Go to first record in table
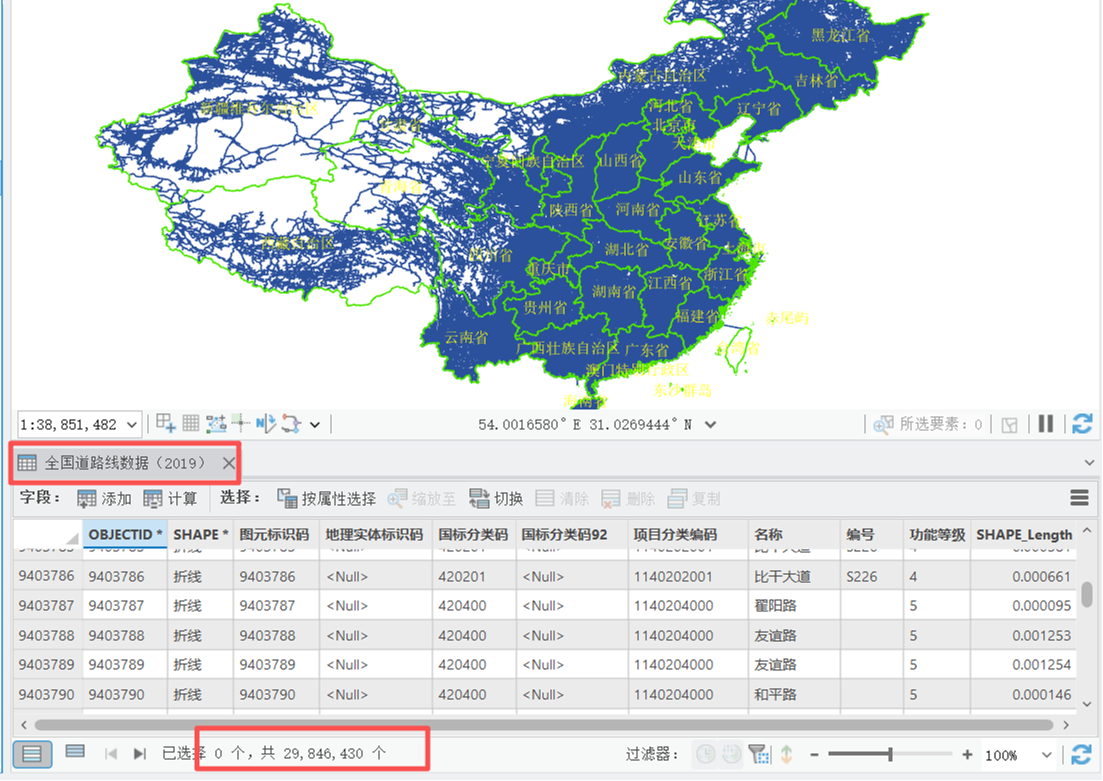 110,754
